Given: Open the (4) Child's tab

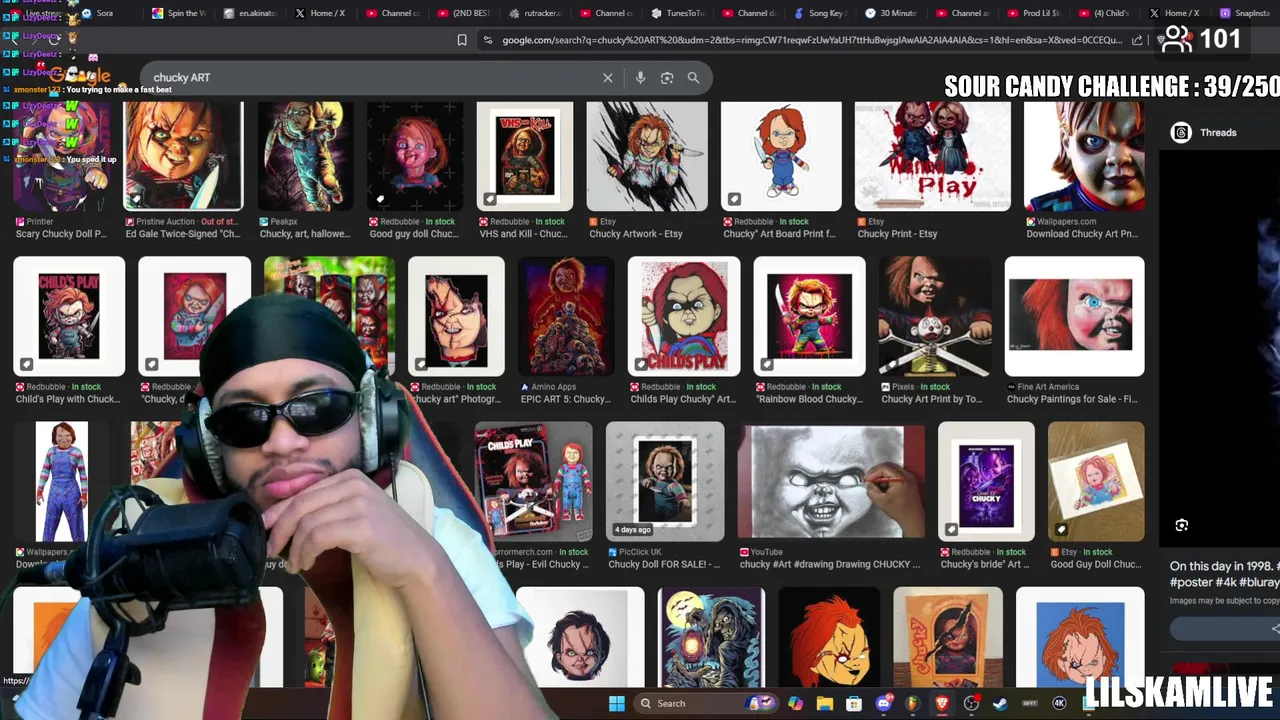Looking at the screenshot, I should [x=1105, y=13].
